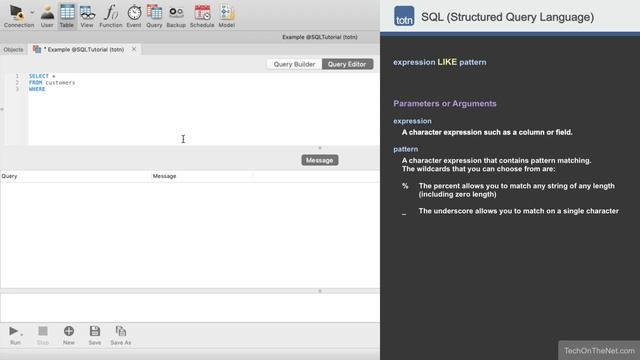Click the Save icon
This screenshot has height=360, width=640.
coord(95,335)
